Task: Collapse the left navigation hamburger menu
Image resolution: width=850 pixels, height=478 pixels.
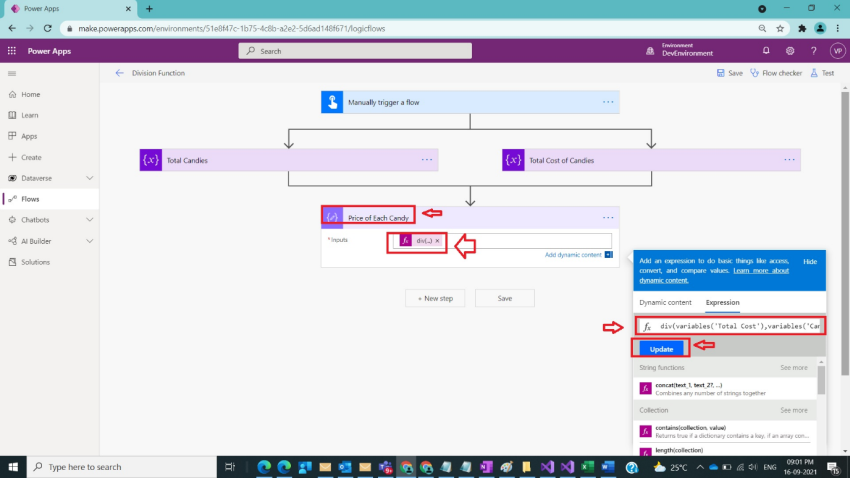Action: (x=12, y=73)
